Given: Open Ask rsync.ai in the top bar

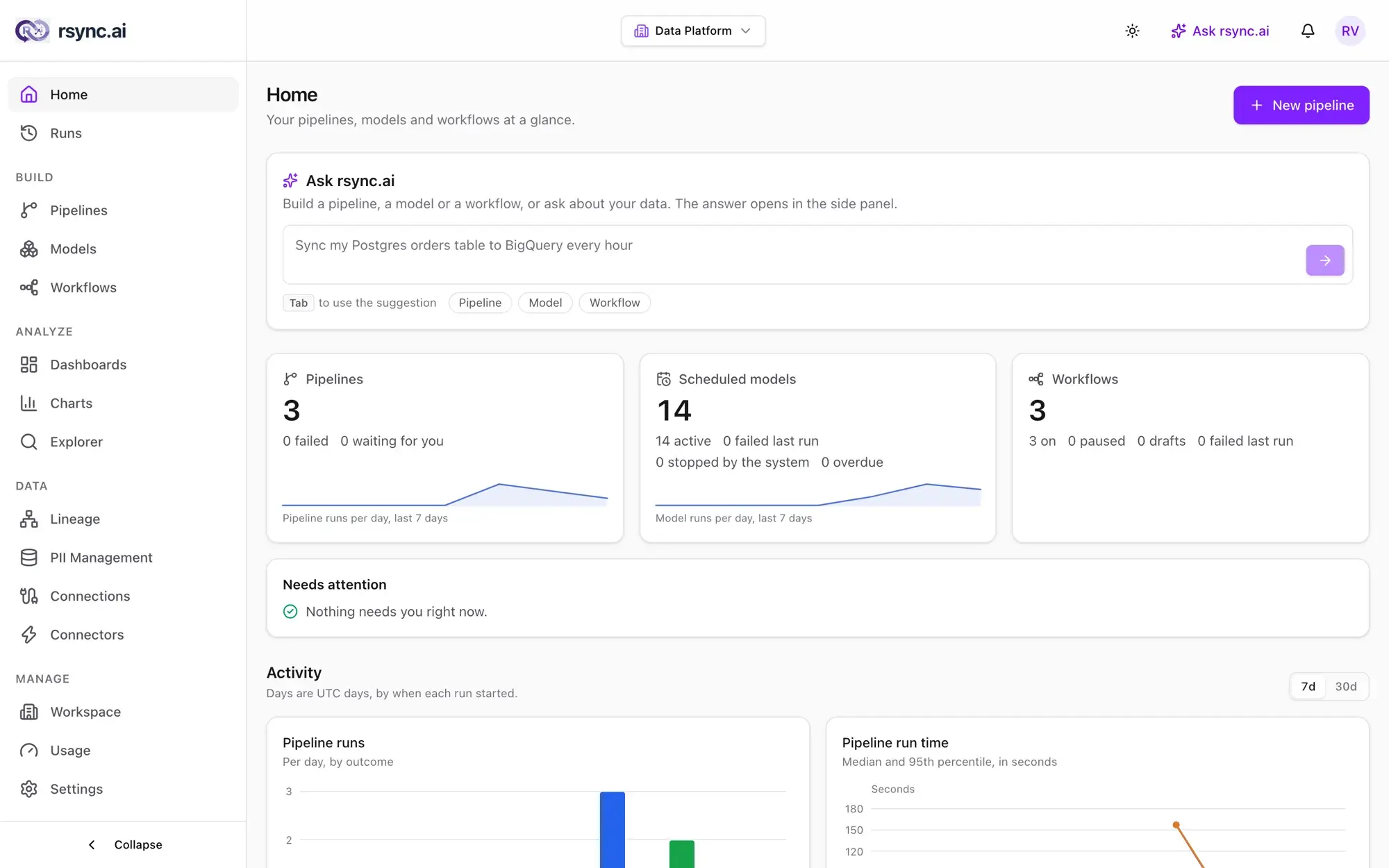Looking at the screenshot, I should click(1220, 31).
